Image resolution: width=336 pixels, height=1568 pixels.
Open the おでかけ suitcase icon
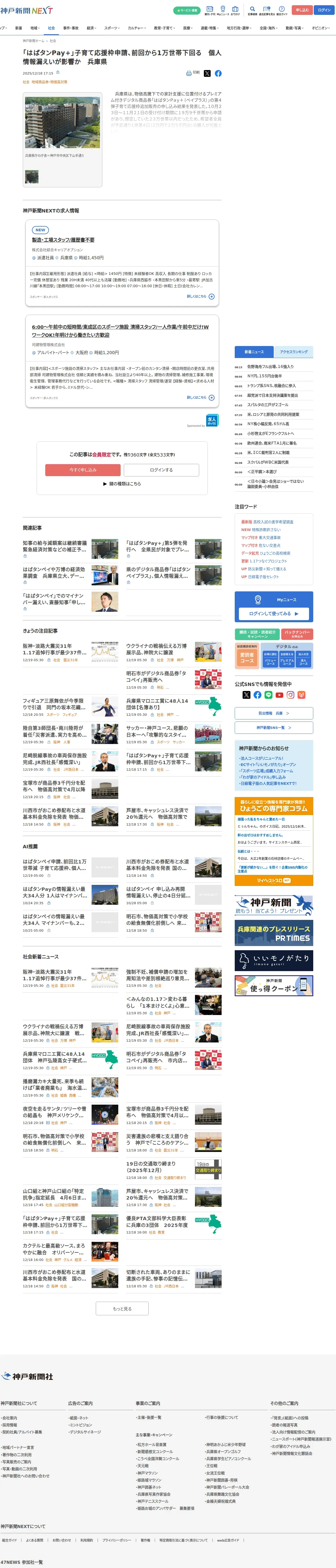coord(235,10)
